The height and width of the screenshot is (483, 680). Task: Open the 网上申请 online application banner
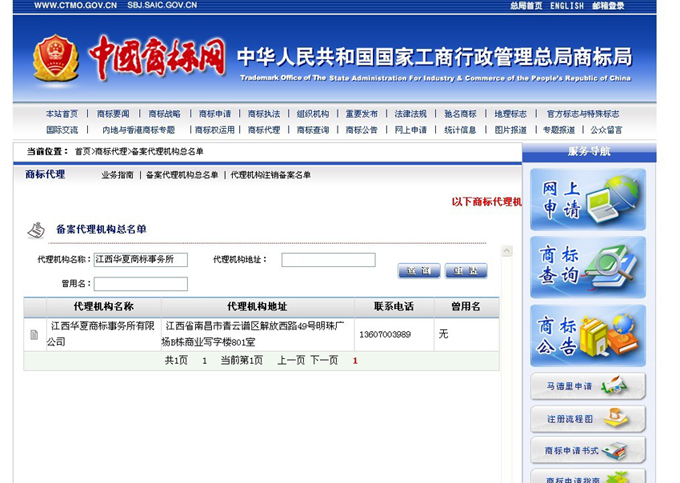point(587,199)
